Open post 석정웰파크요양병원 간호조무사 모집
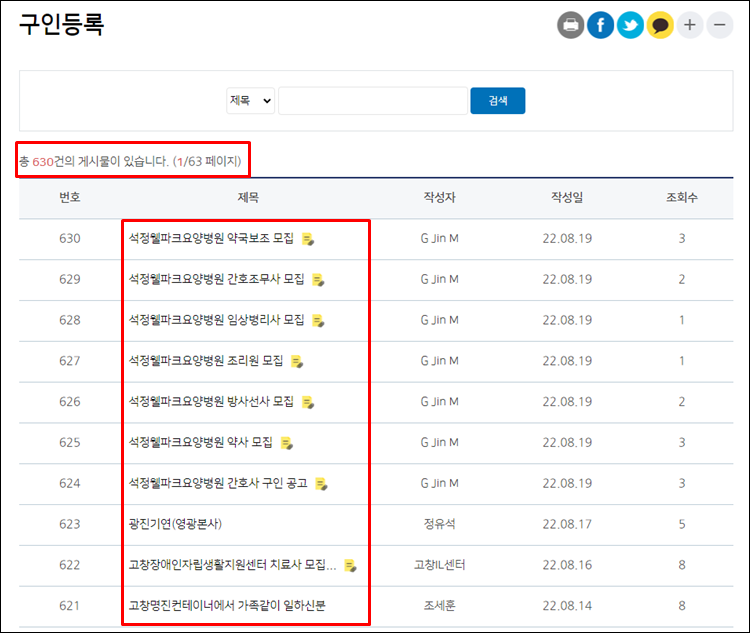The width and height of the screenshot is (750, 633). (x=216, y=279)
